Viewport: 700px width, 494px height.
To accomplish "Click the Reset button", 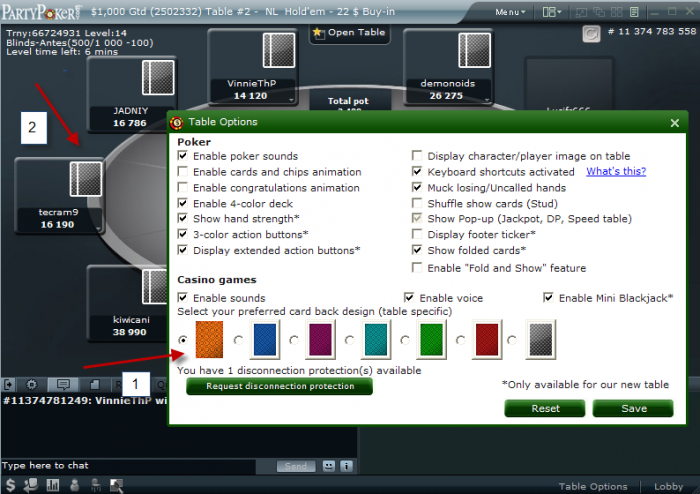I will pyautogui.click(x=545, y=408).
